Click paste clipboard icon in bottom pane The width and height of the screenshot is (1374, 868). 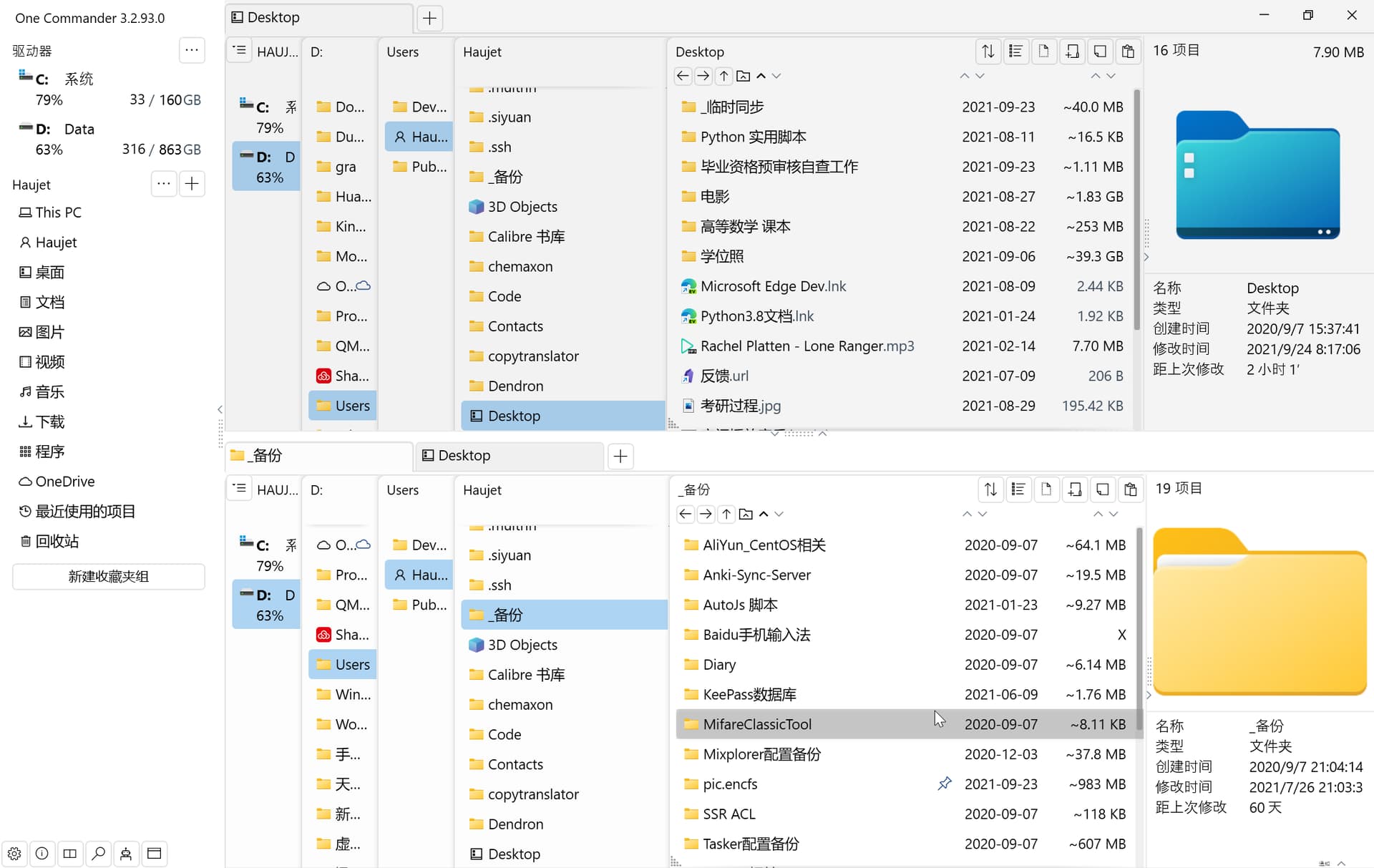click(1131, 489)
